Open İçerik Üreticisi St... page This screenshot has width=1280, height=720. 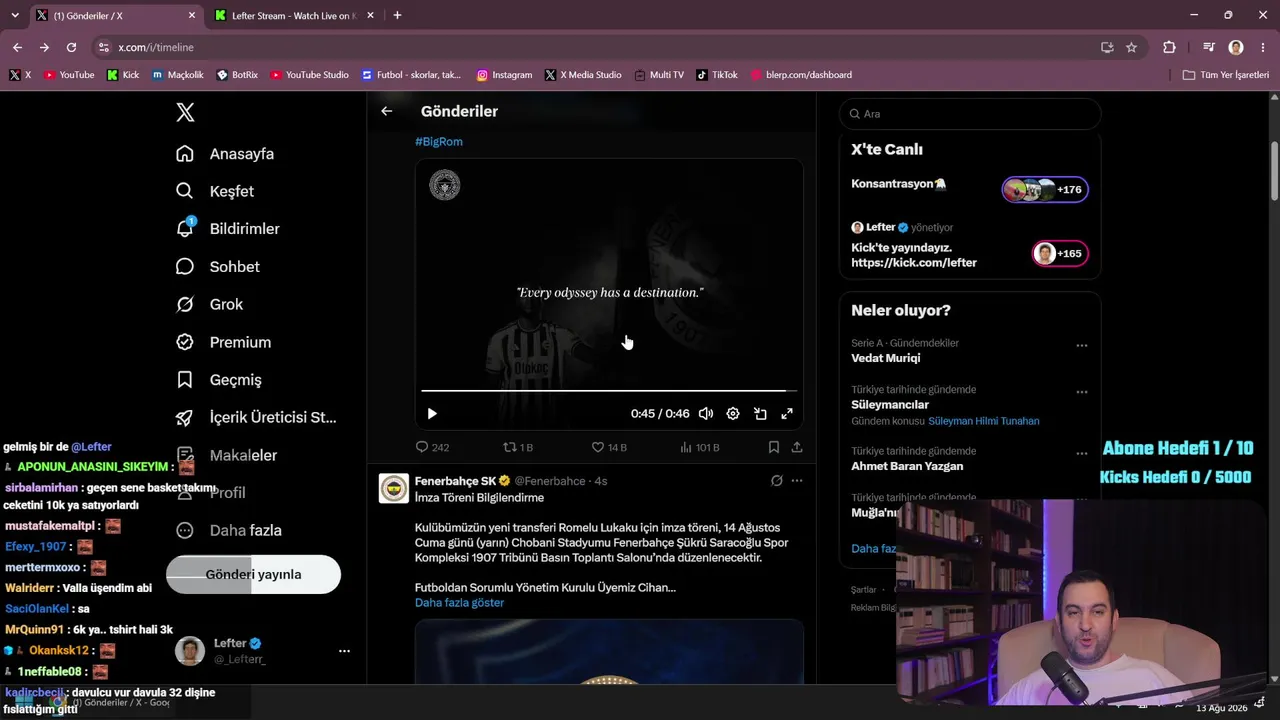256,417
